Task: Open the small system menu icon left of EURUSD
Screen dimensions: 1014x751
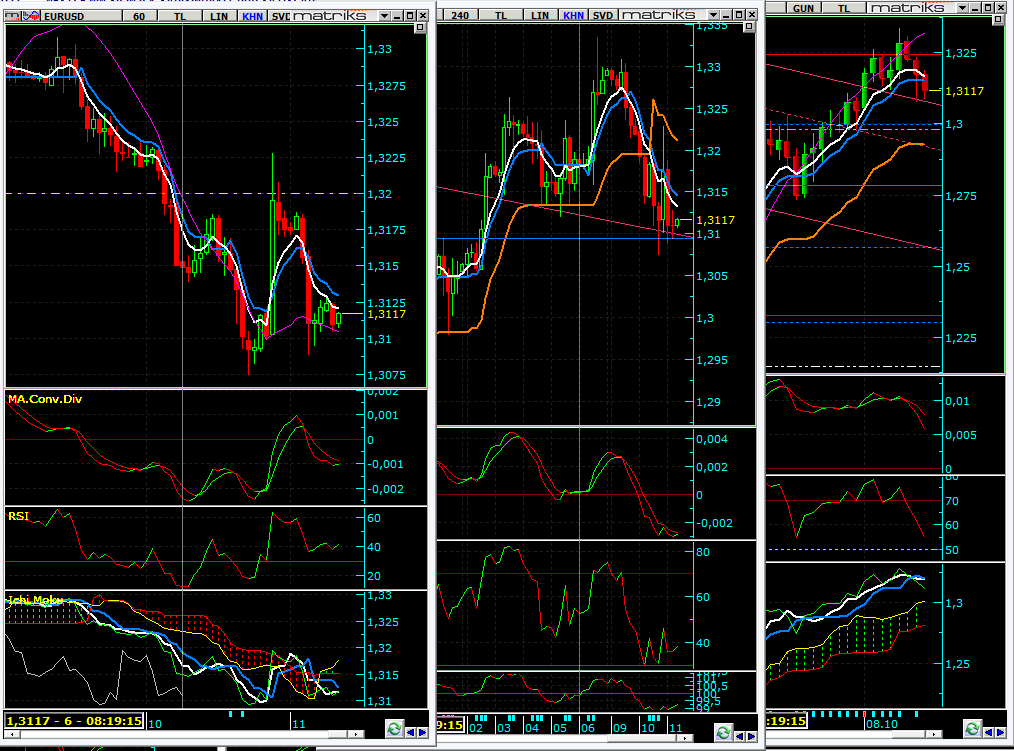Action: [13, 16]
